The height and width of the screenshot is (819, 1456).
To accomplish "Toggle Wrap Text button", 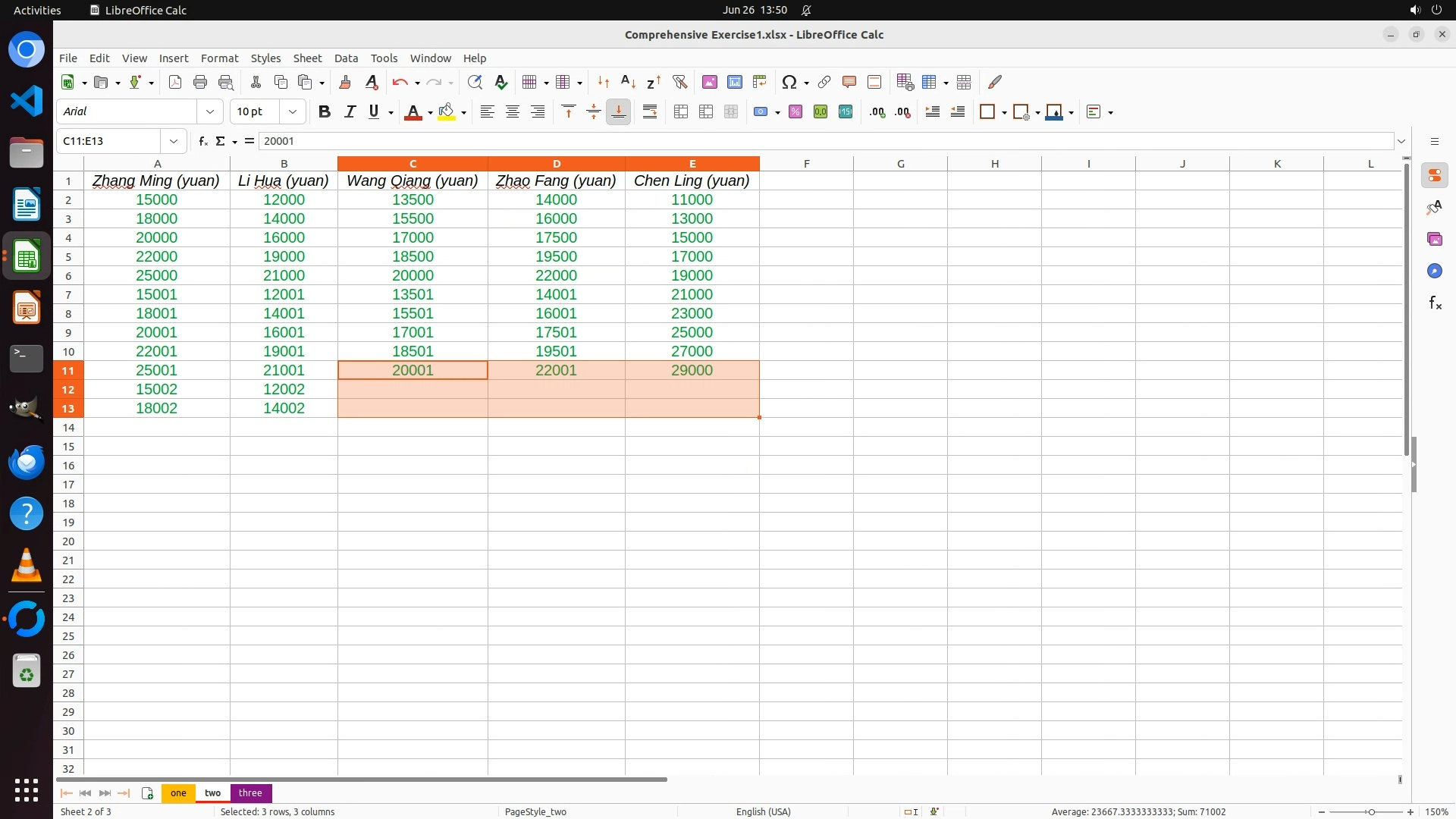I will pos(650,111).
